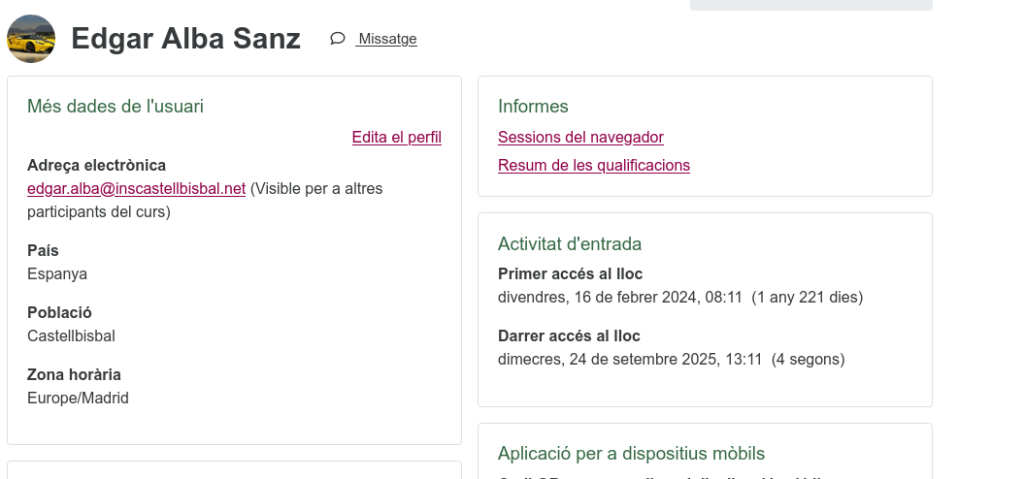Image resolution: width=1024 pixels, height=479 pixels.
Task: Click the Edgar Alba Sanz name heading
Action: point(186,39)
